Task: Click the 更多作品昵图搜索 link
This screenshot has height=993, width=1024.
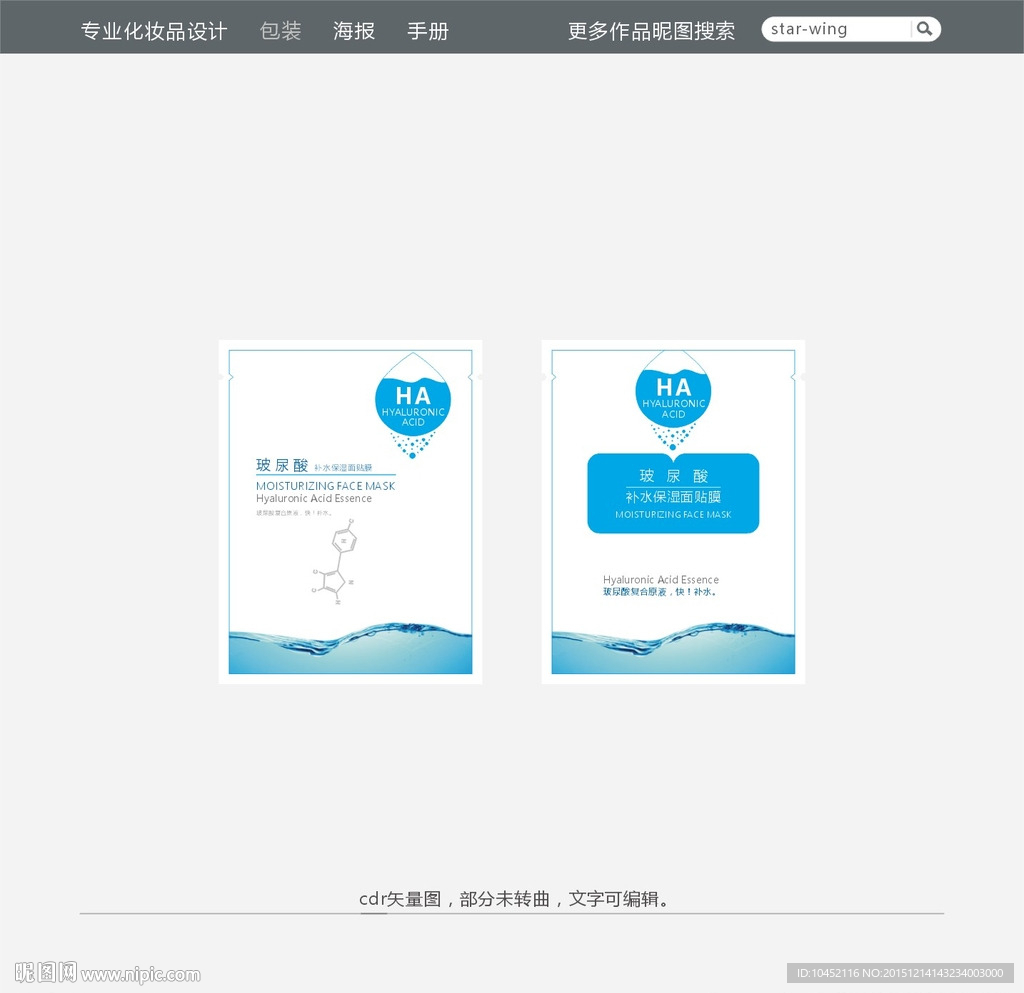Action: (651, 30)
